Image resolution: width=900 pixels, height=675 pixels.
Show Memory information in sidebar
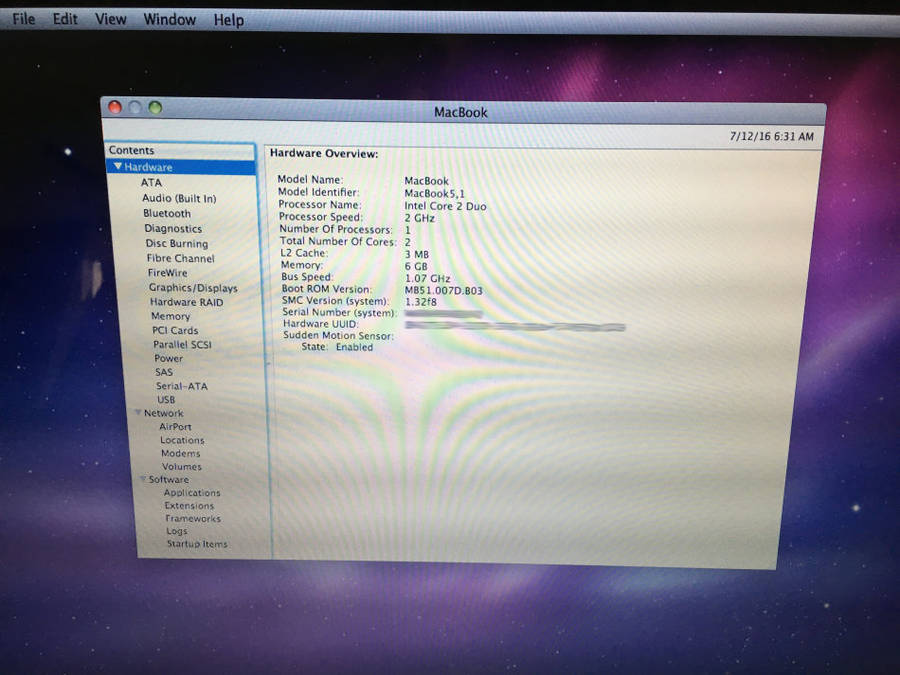point(170,316)
